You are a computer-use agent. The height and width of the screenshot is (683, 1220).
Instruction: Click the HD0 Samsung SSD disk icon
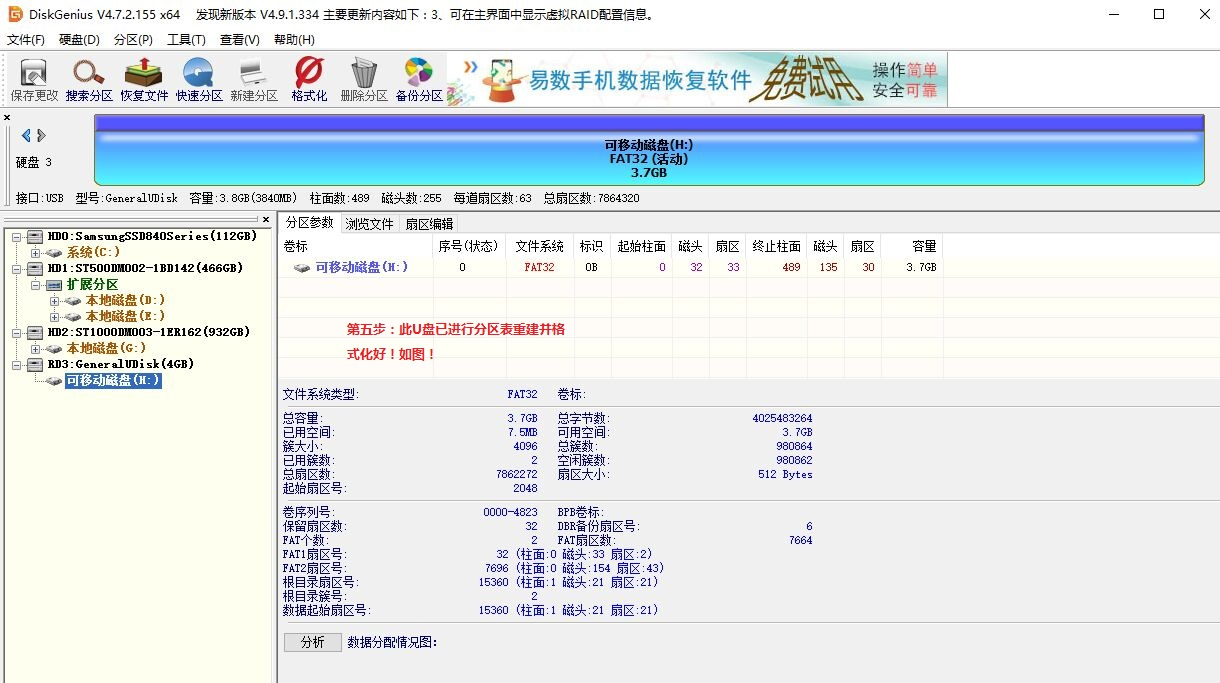click(x=35, y=236)
